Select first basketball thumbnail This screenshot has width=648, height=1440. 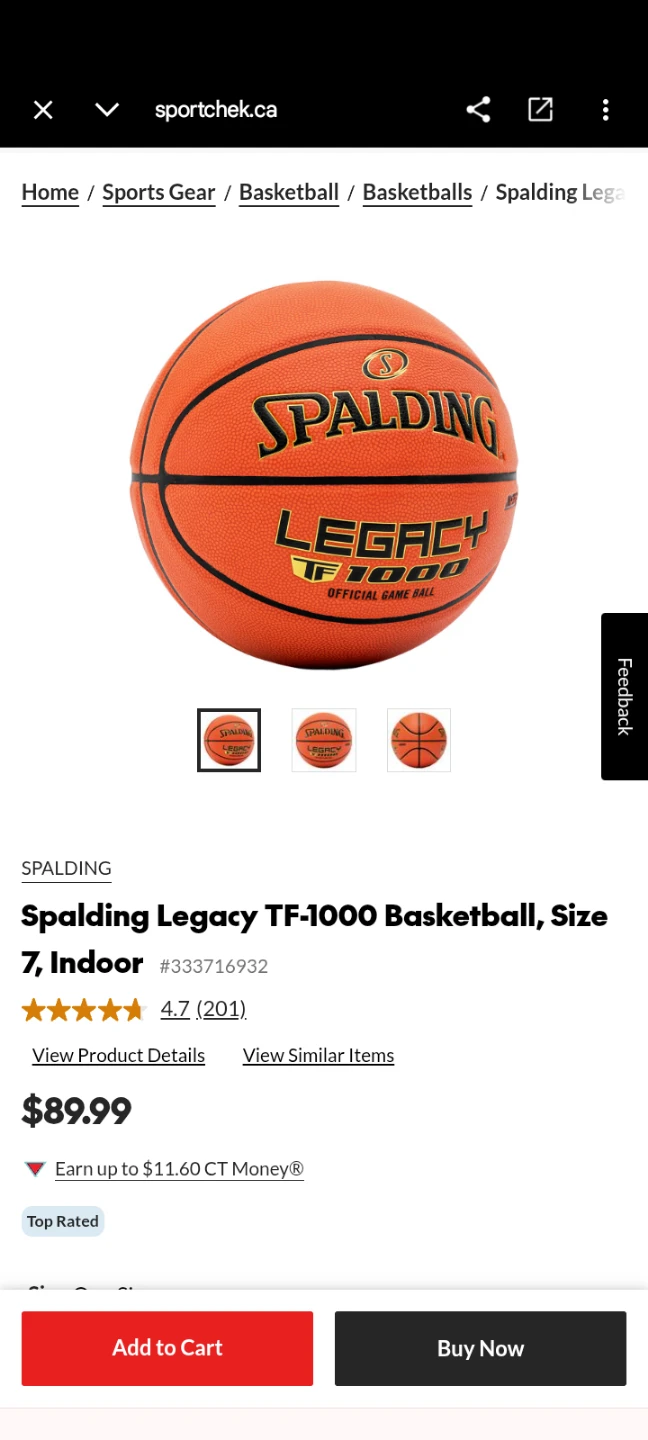pyautogui.click(x=229, y=740)
